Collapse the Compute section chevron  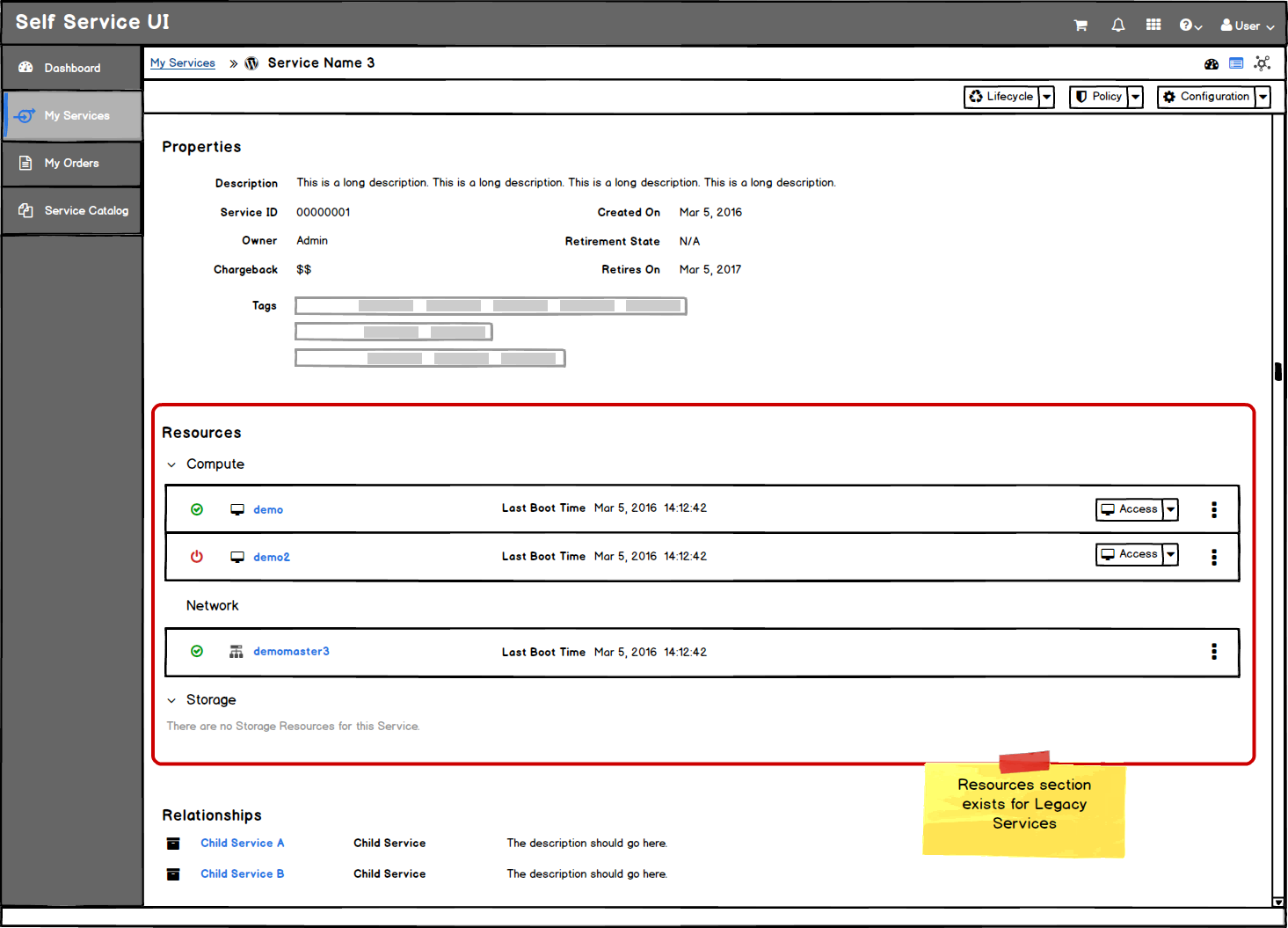tap(171, 464)
